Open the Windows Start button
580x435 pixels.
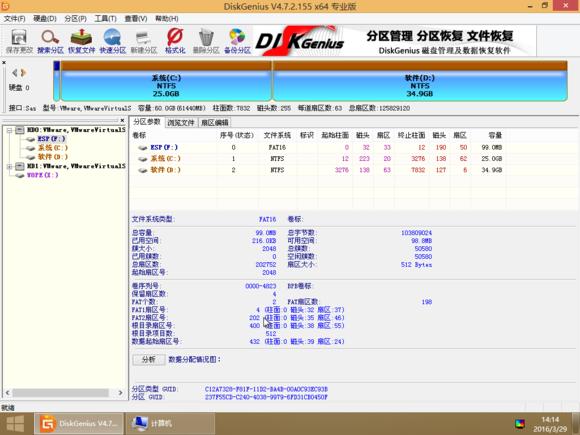tap(15, 424)
